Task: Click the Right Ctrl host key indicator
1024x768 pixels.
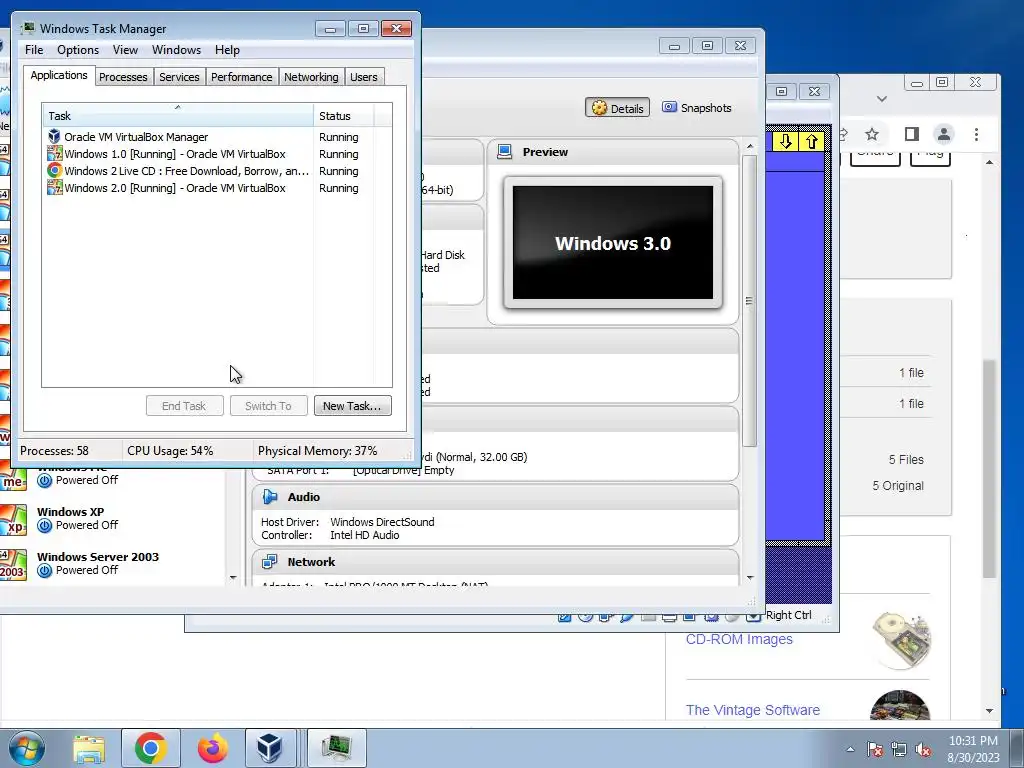Action: tap(788, 615)
